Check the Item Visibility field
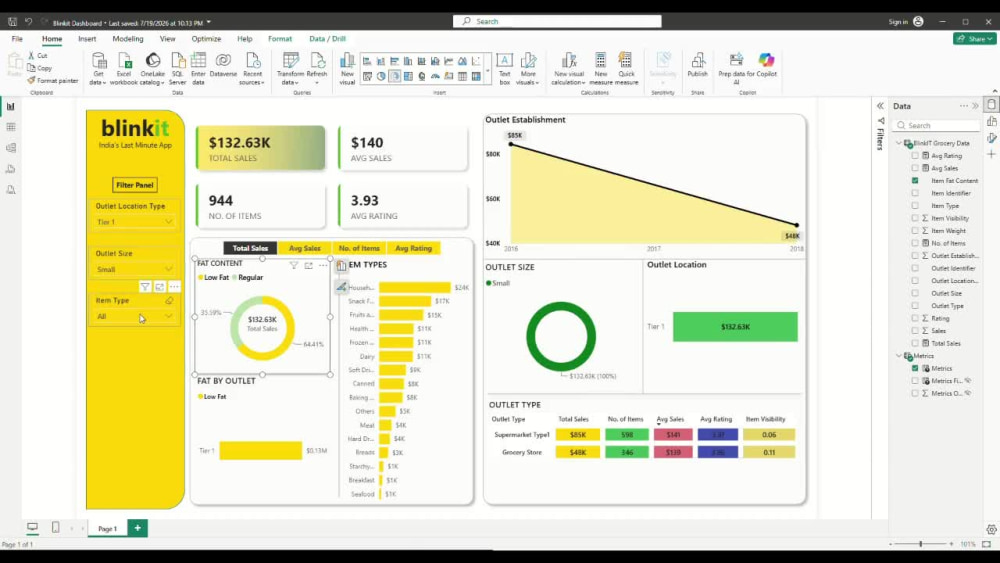Viewport: 1000px width, 563px height. (915, 218)
